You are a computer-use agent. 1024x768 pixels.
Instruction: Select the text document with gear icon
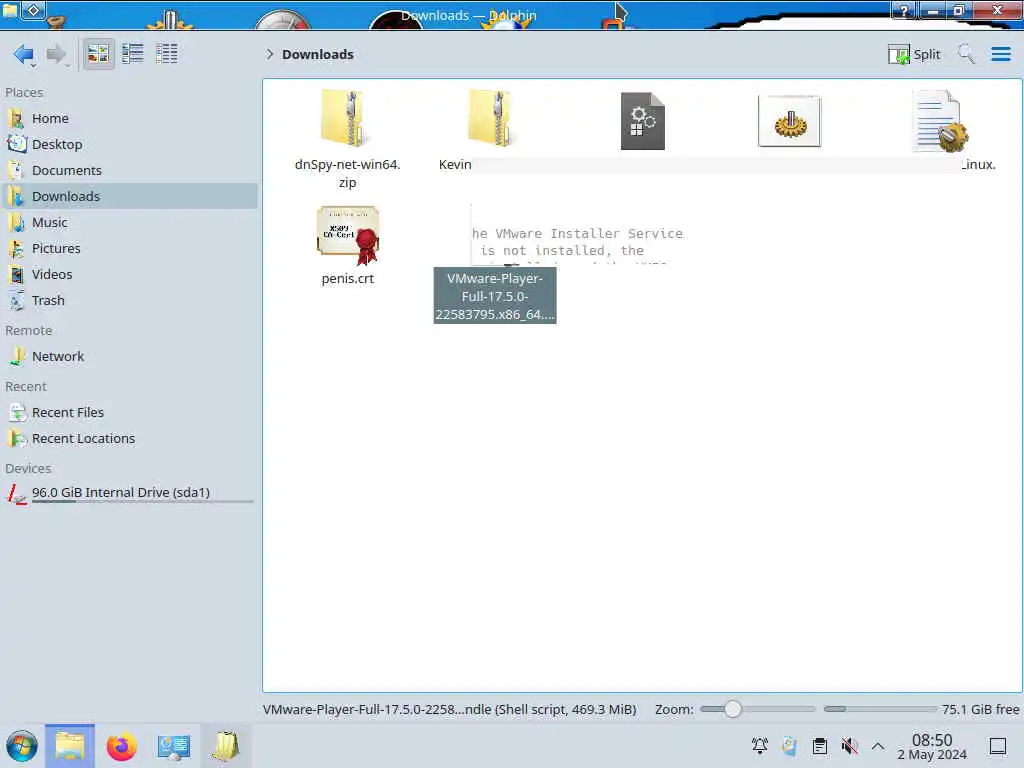[940, 121]
